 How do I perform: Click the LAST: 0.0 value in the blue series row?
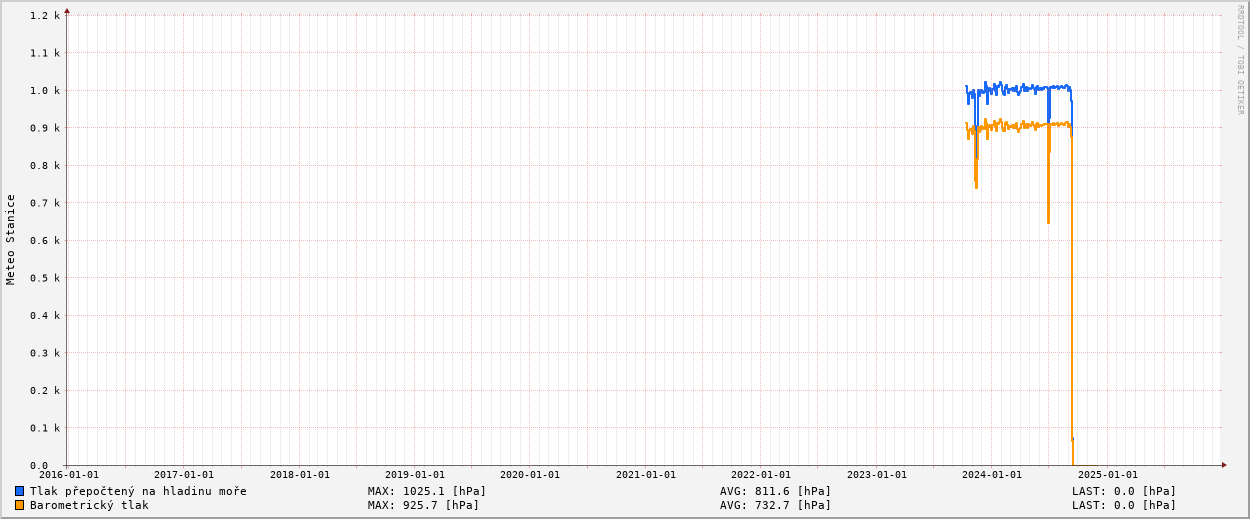coord(1124,491)
